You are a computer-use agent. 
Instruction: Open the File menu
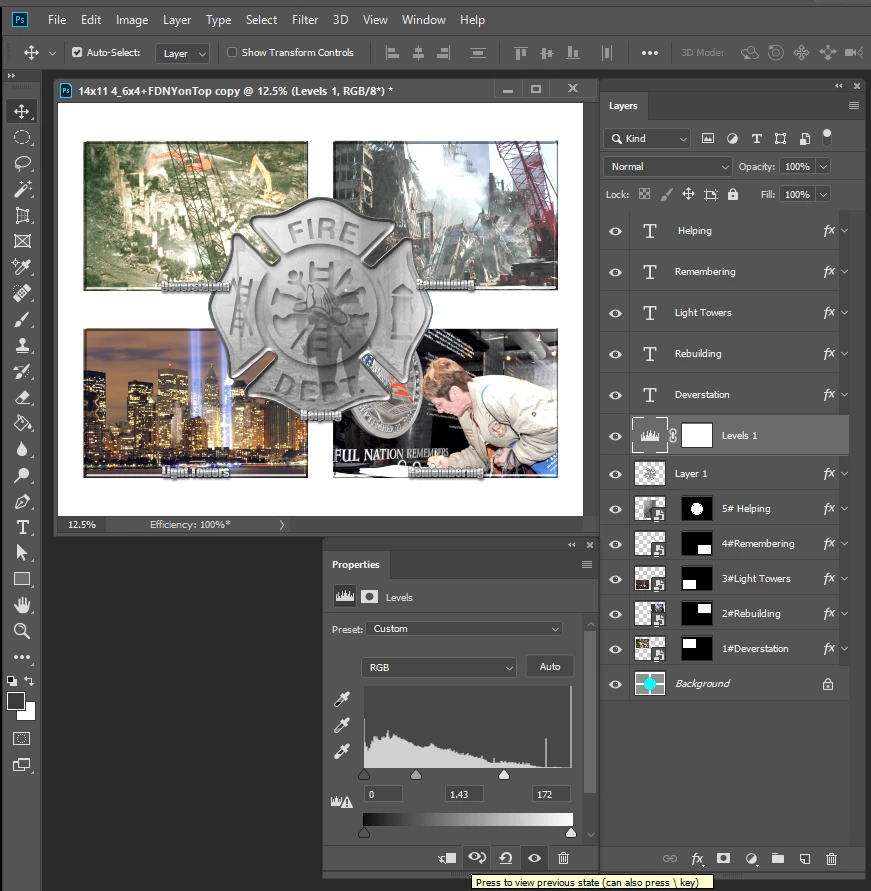(57, 20)
